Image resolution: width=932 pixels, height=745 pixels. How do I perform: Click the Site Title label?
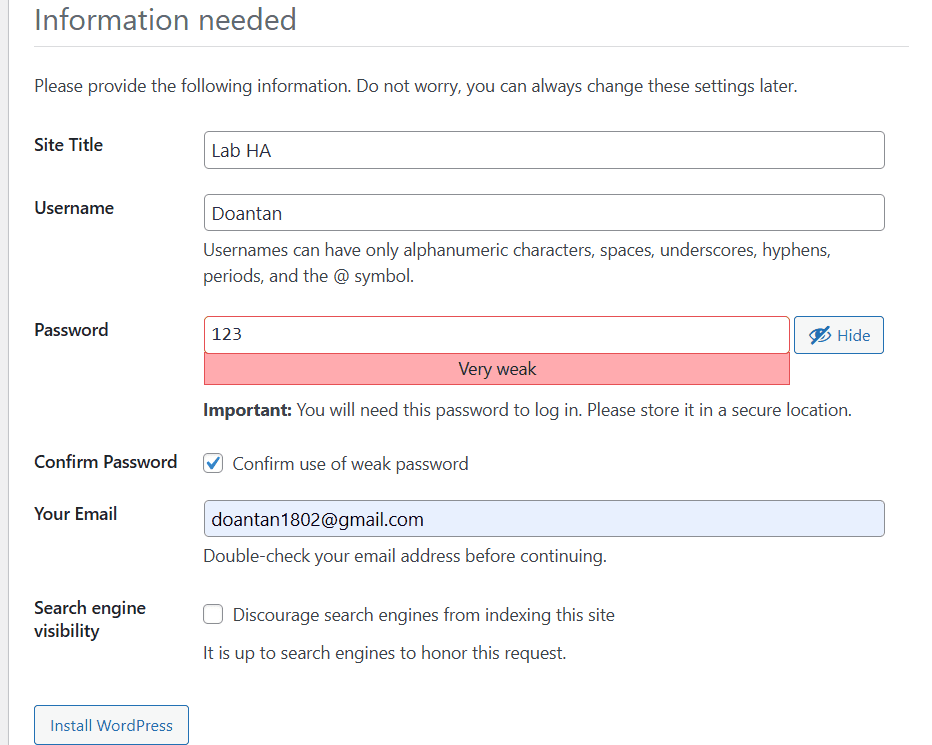(x=68, y=145)
